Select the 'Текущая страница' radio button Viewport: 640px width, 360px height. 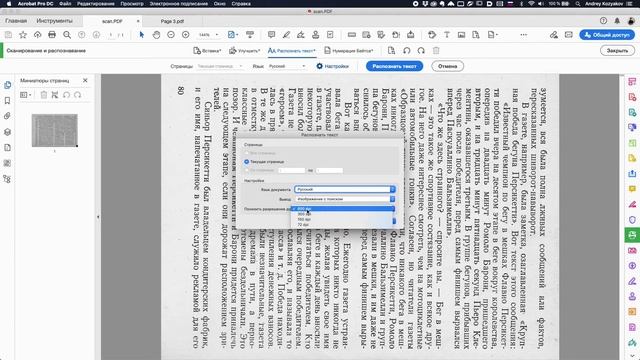(x=247, y=162)
